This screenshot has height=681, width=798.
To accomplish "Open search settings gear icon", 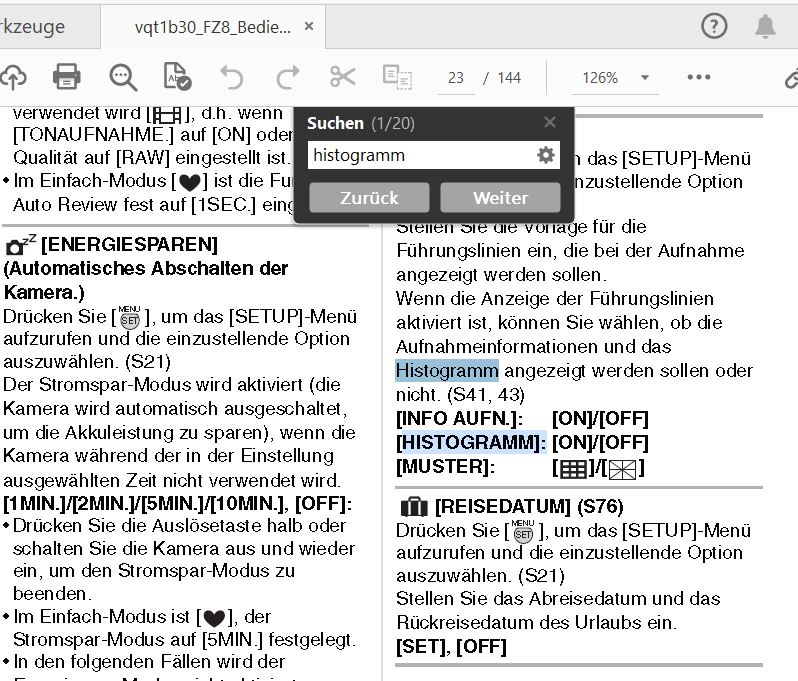I will point(546,155).
